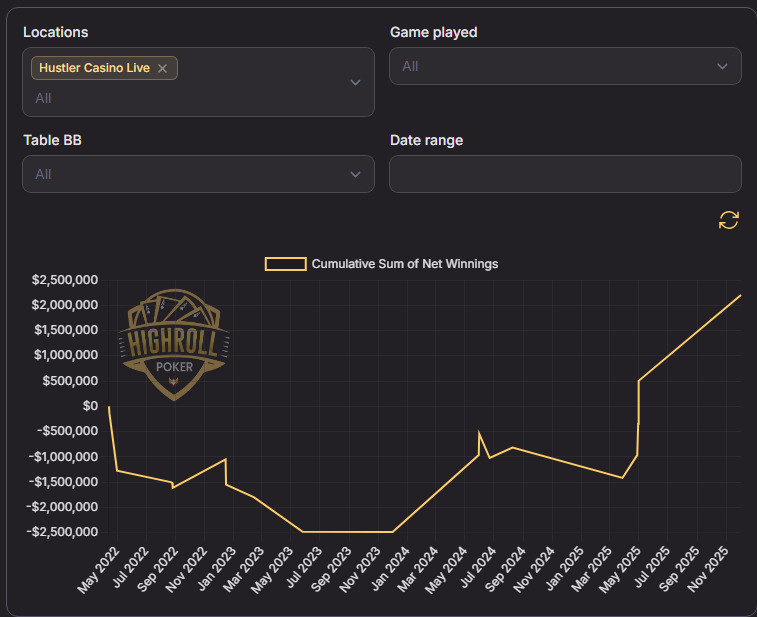Toggle the Cumulative Sum of Net Winnings legend label
Screen dimensions: 757x617
[404, 264]
